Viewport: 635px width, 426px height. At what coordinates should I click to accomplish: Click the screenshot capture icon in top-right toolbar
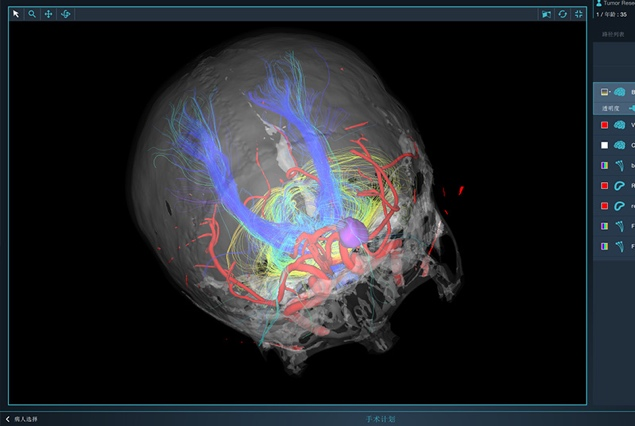coord(546,15)
